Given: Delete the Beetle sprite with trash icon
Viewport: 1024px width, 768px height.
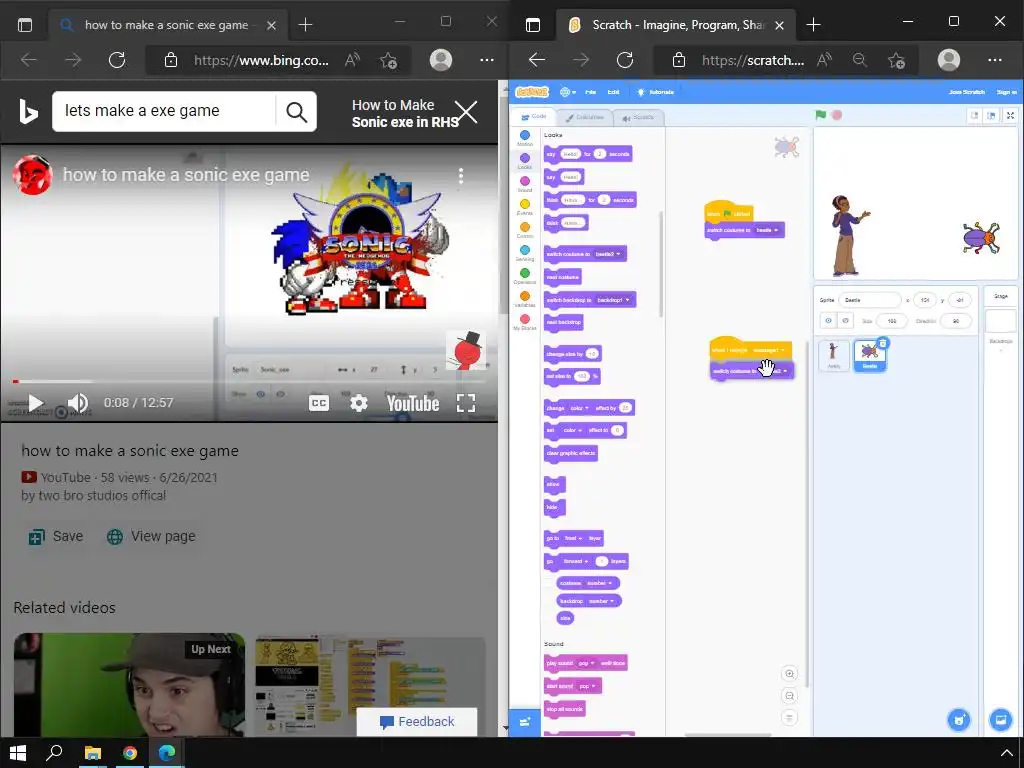Looking at the screenshot, I should click(882, 343).
